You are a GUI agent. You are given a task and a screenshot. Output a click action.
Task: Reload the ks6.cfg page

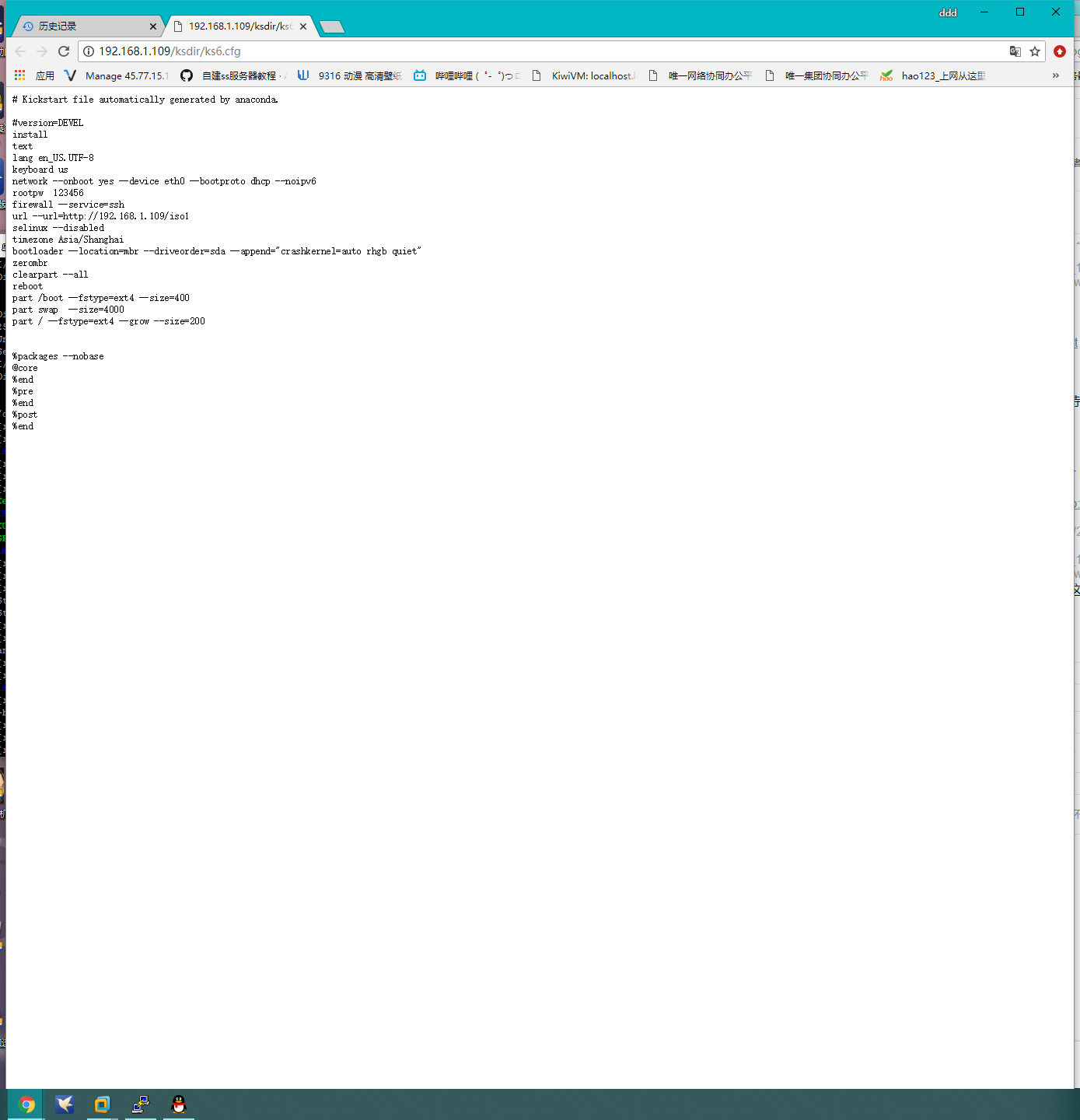coord(64,51)
